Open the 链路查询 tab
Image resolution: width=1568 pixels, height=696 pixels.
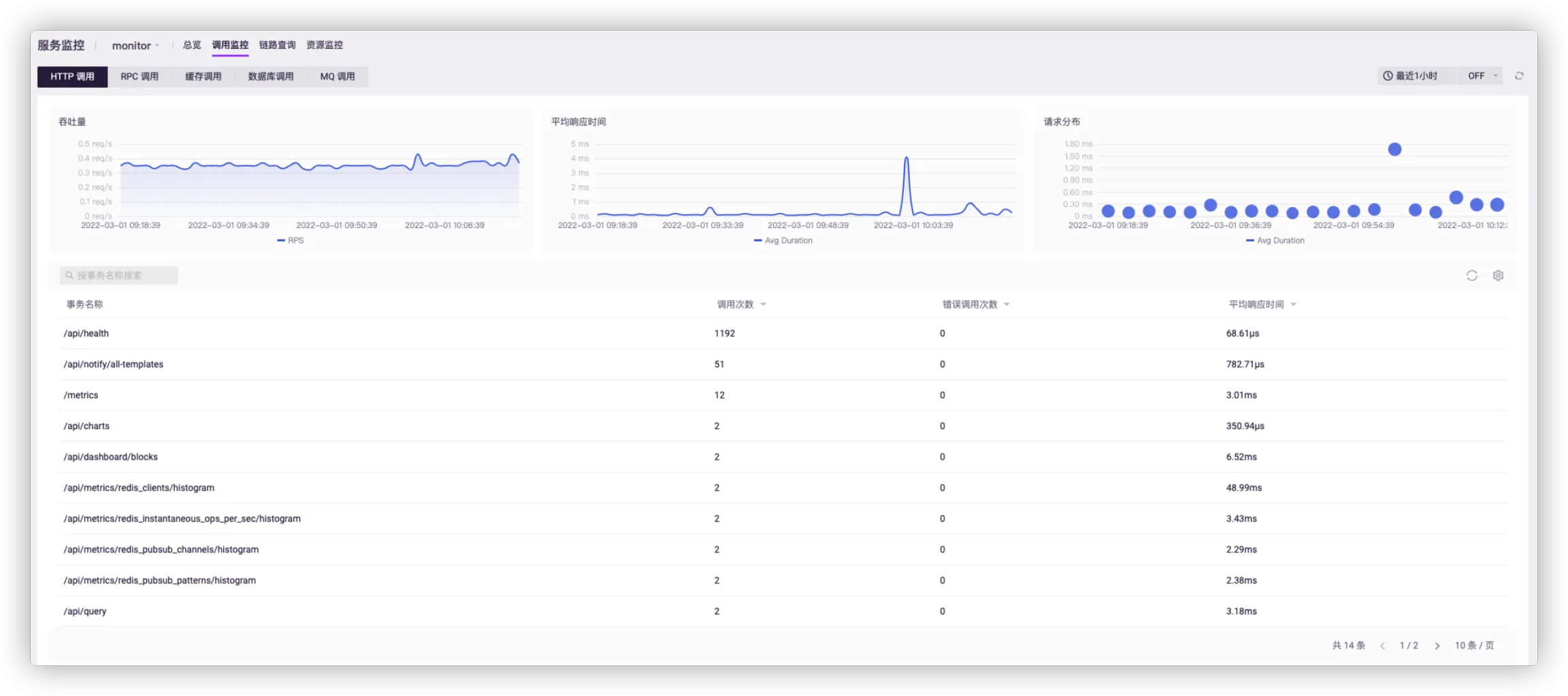coord(277,45)
